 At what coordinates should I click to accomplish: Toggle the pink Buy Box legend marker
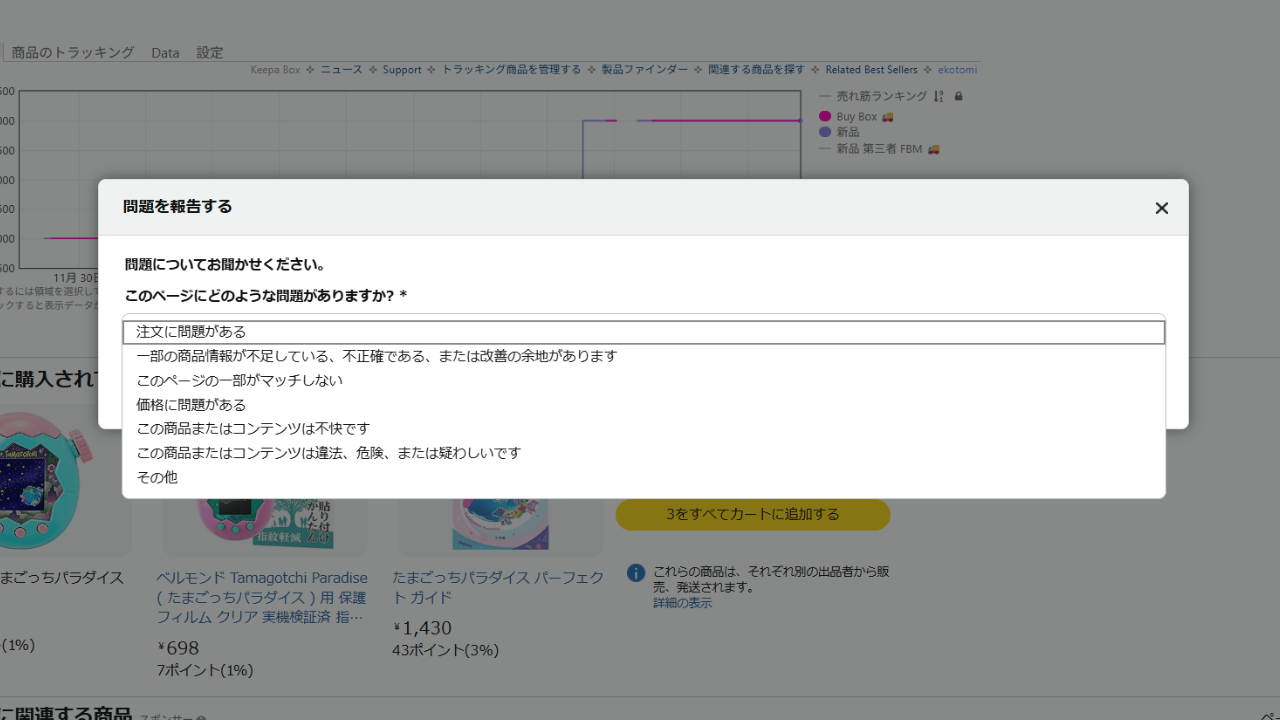(825, 117)
